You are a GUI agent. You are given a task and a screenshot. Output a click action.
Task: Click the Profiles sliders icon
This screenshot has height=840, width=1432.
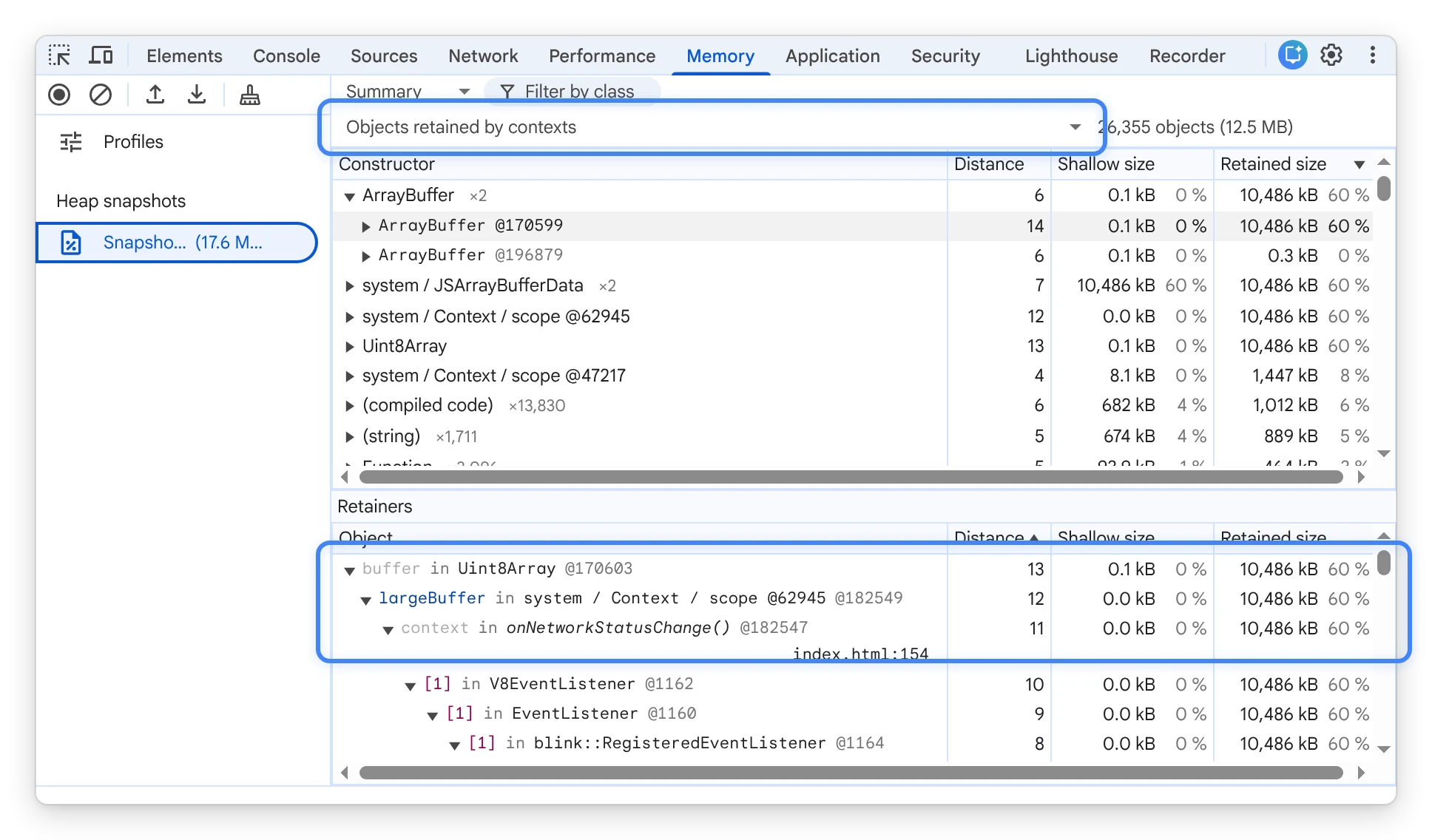(x=71, y=141)
